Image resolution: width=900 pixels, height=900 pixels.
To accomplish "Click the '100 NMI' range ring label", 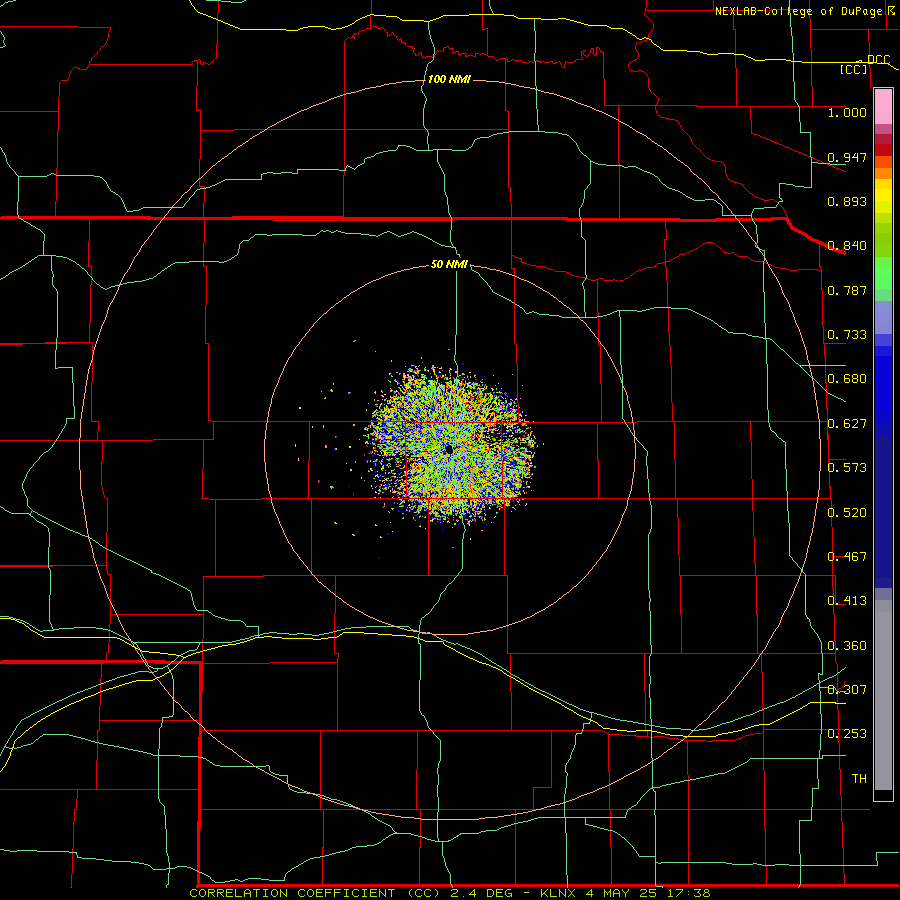I will 449,79.
